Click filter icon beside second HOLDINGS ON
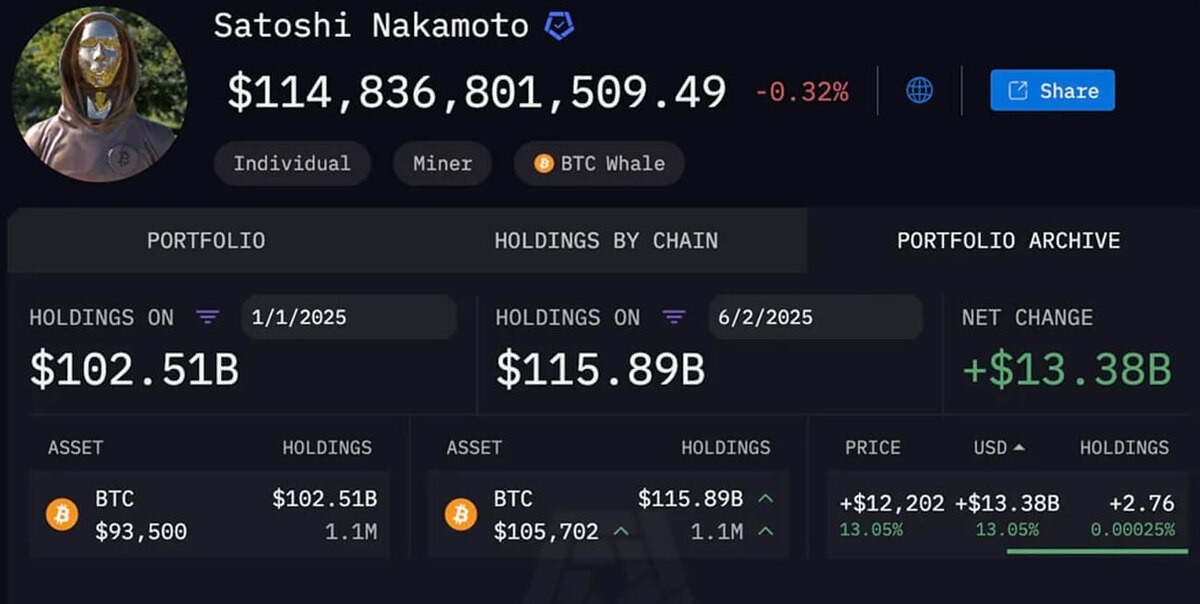 [674, 318]
